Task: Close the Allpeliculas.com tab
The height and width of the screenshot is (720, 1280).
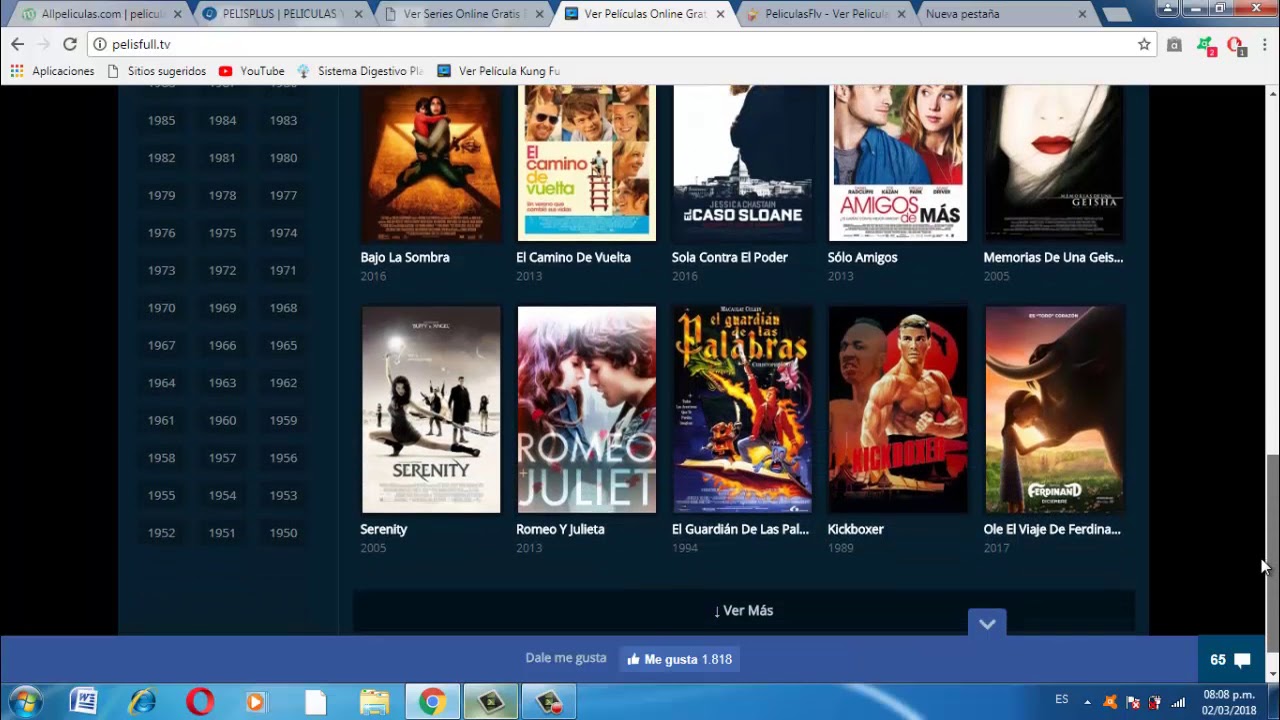Action: click(x=177, y=14)
